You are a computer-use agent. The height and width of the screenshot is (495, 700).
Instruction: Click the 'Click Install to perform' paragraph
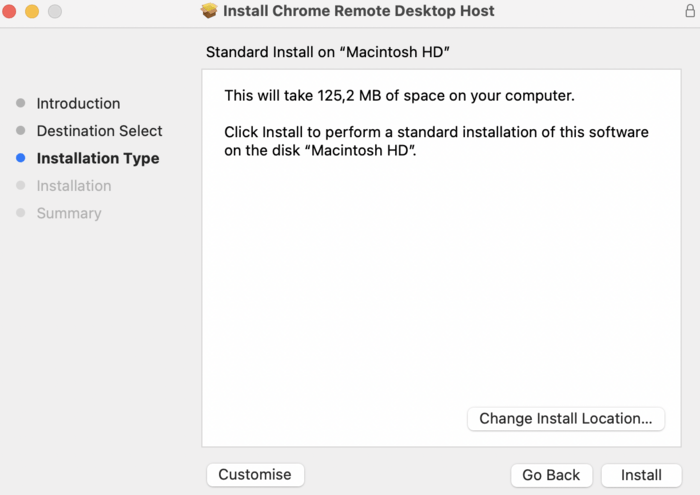436,141
